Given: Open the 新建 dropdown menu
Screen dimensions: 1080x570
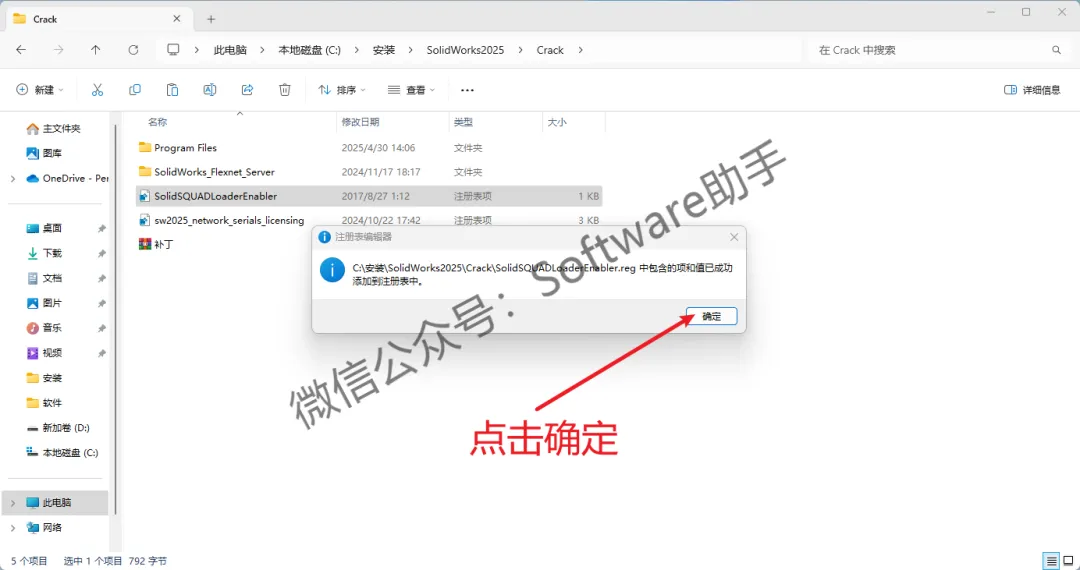Looking at the screenshot, I should click(40, 89).
